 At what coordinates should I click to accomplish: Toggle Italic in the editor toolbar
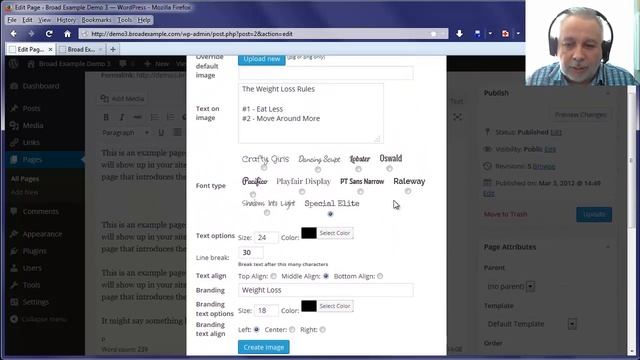[122, 117]
